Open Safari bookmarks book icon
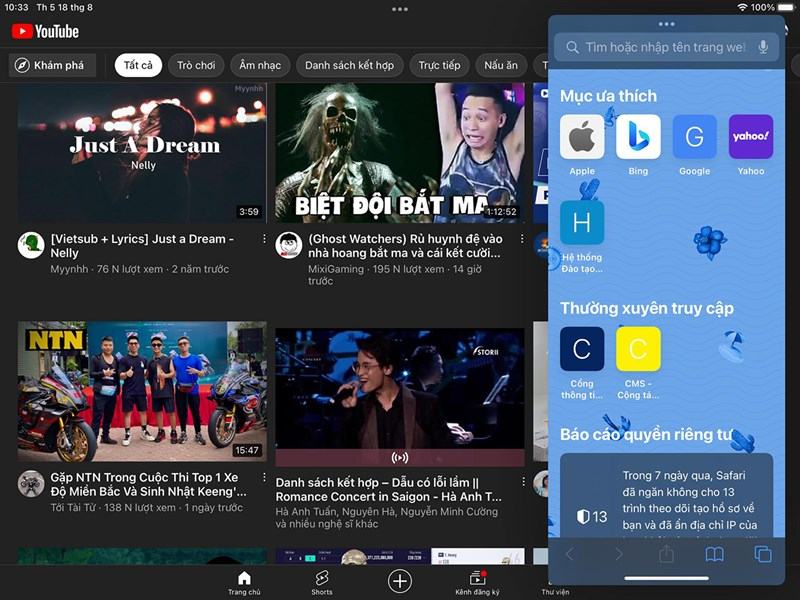Screen dimensions: 800x600 coord(714,554)
